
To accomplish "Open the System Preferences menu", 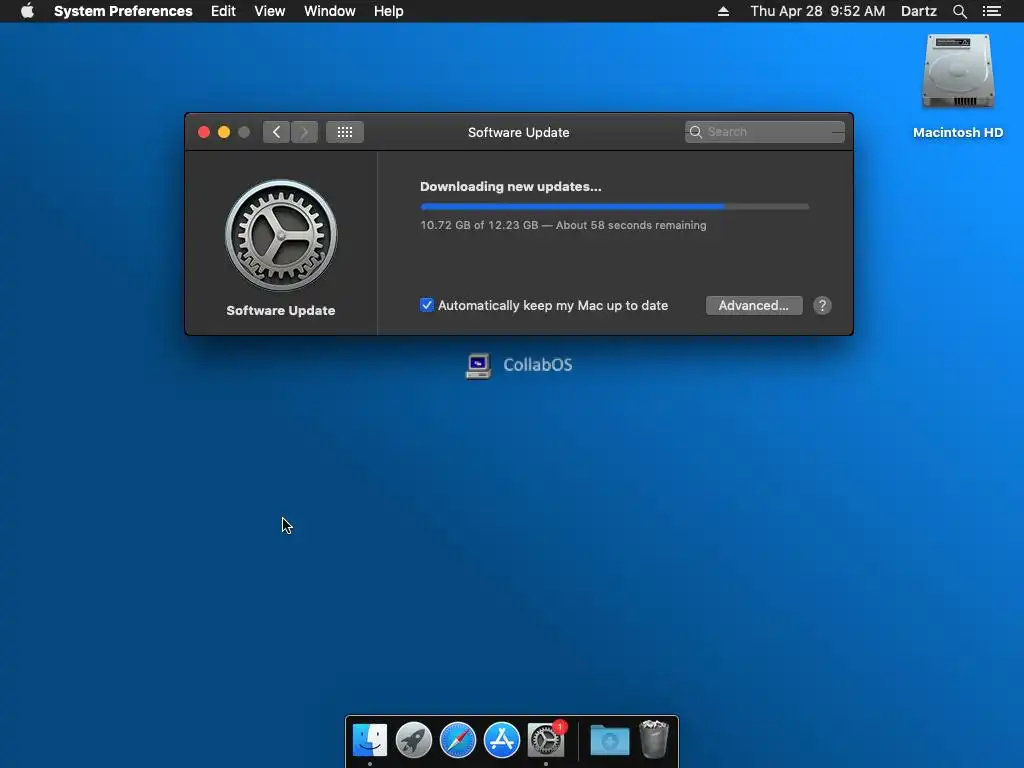I will tap(123, 11).
